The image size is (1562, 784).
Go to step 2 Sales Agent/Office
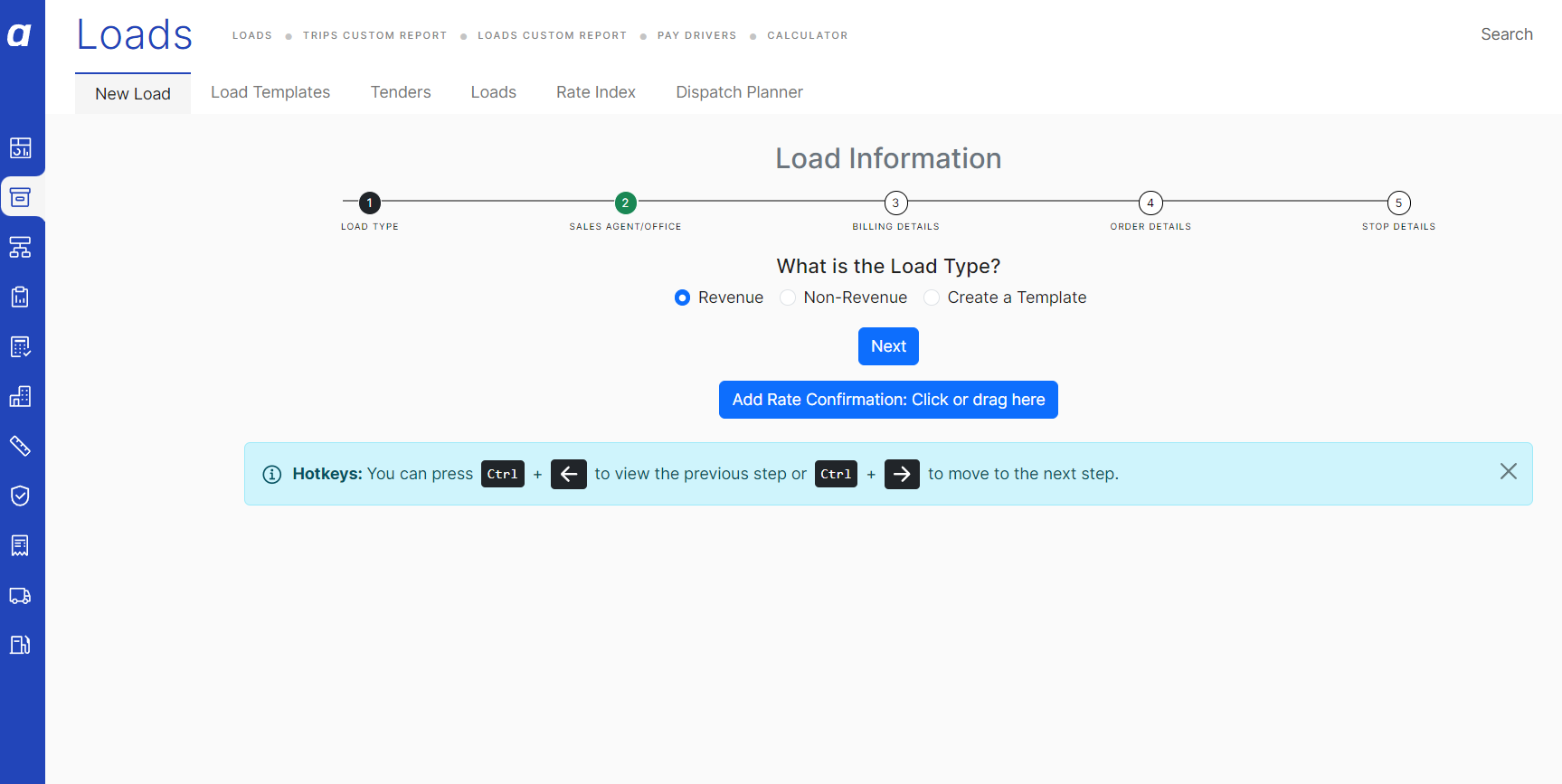click(626, 203)
